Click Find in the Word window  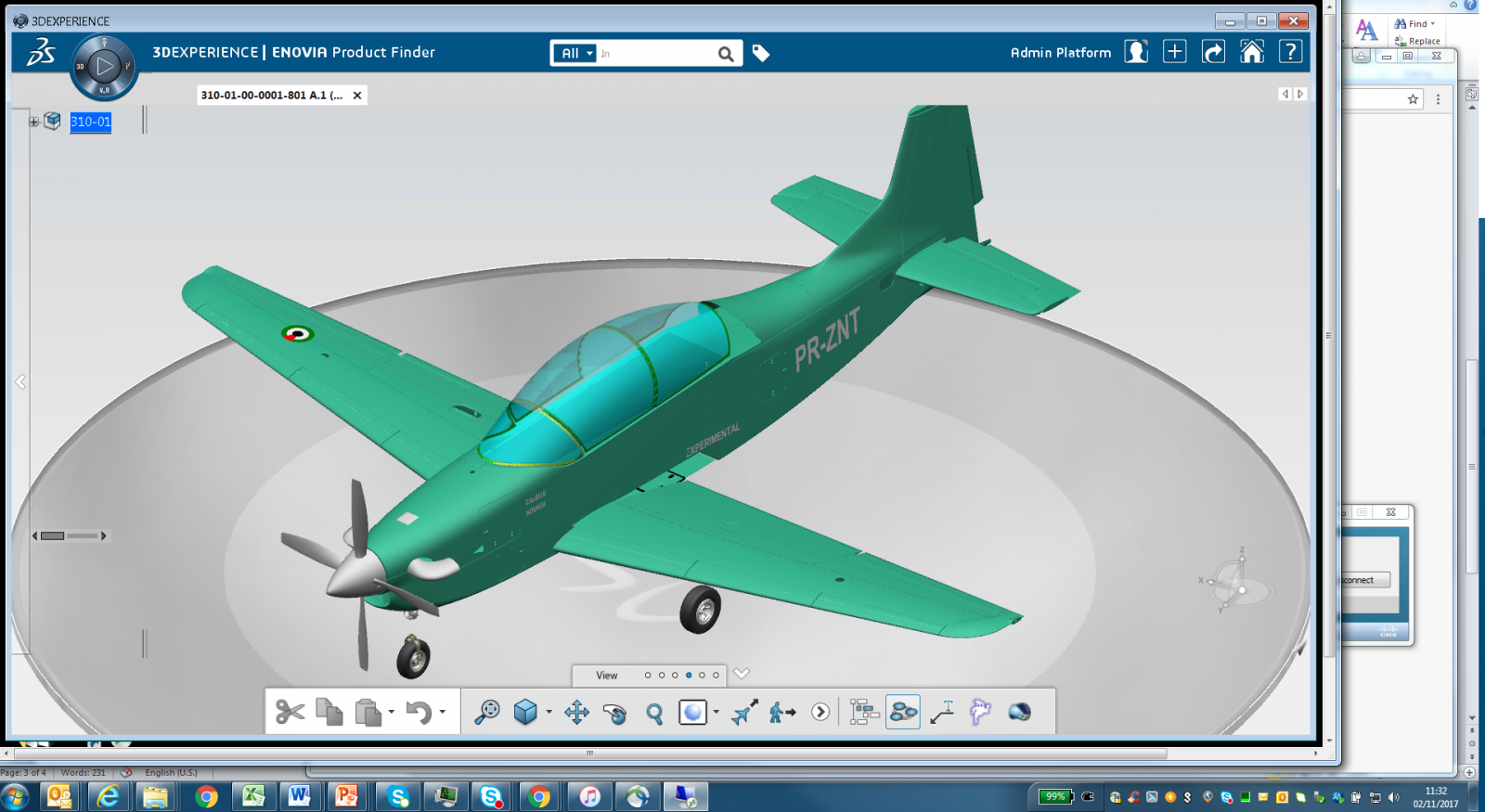pyautogui.click(x=1414, y=24)
